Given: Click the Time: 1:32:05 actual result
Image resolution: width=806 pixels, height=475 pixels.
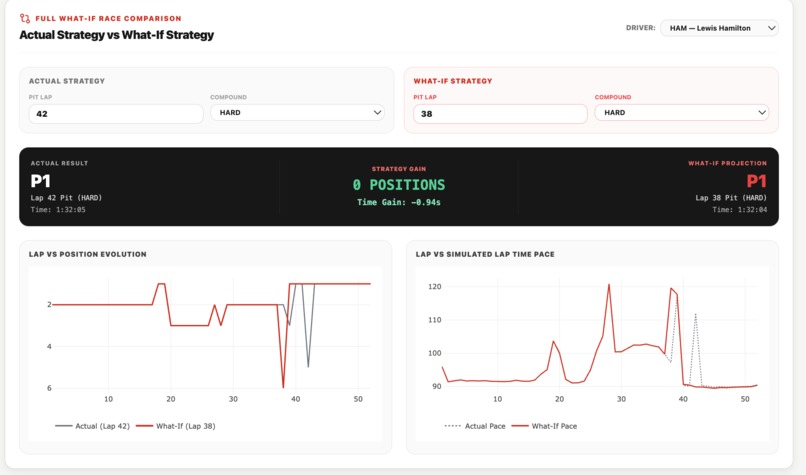Looking at the screenshot, I should point(58,210).
